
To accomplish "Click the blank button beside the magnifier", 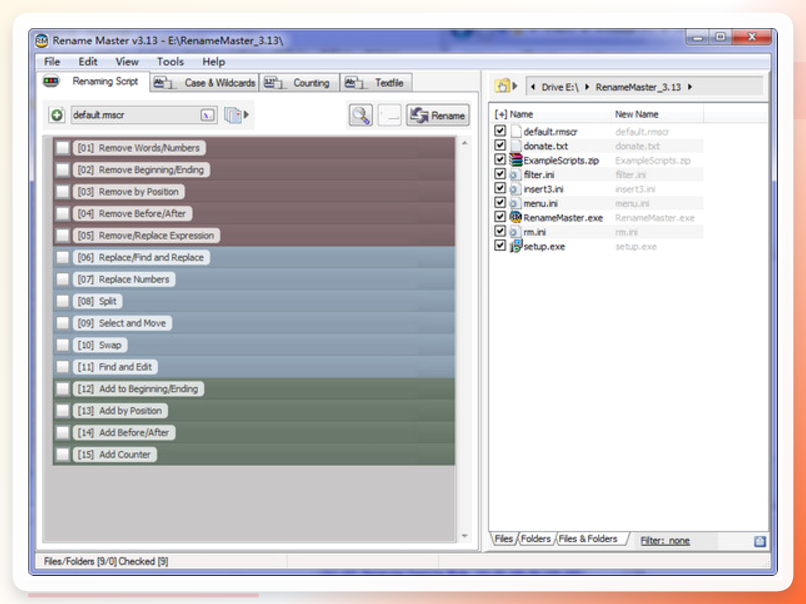I will [x=390, y=115].
